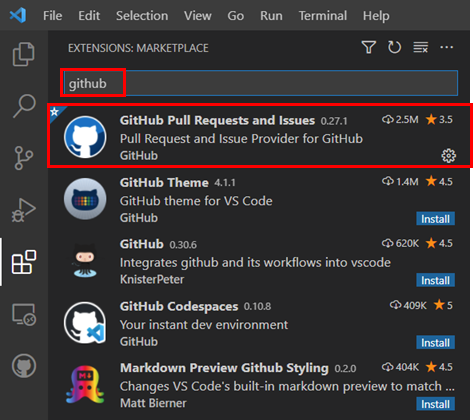Select the GitHub 0.30.6 extension title

click(x=142, y=244)
